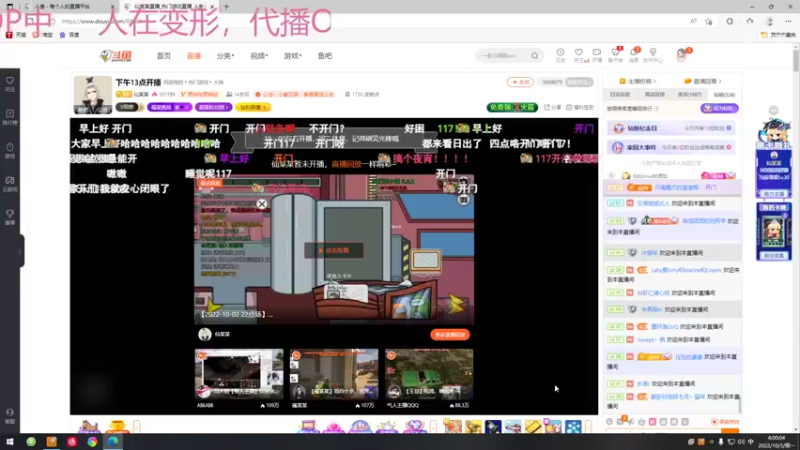Click the free 火箭 claim banner
Image resolution: width=800 pixels, height=450 pixels.
tap(512, 107)
